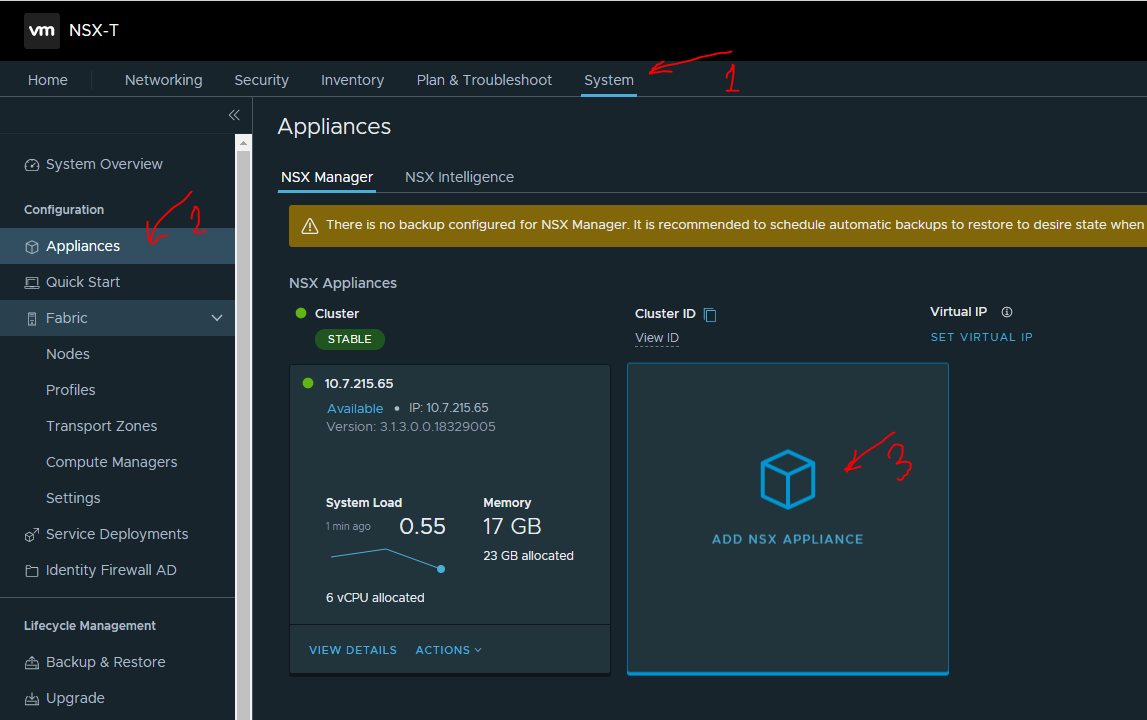The height and width of the screenshot is (720, 1147).
Task: Click the Available status link
Action: tap(355, 408)
